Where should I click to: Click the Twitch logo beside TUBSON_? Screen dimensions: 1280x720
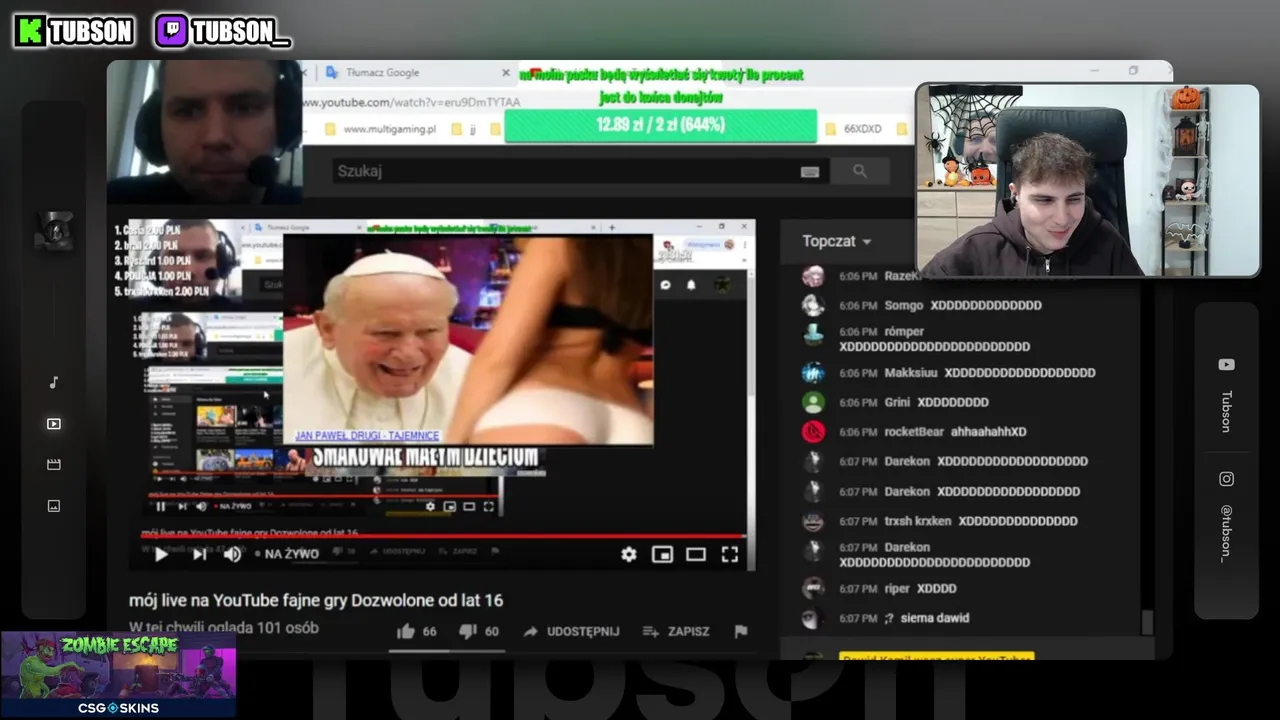click(x=171, y=31)
